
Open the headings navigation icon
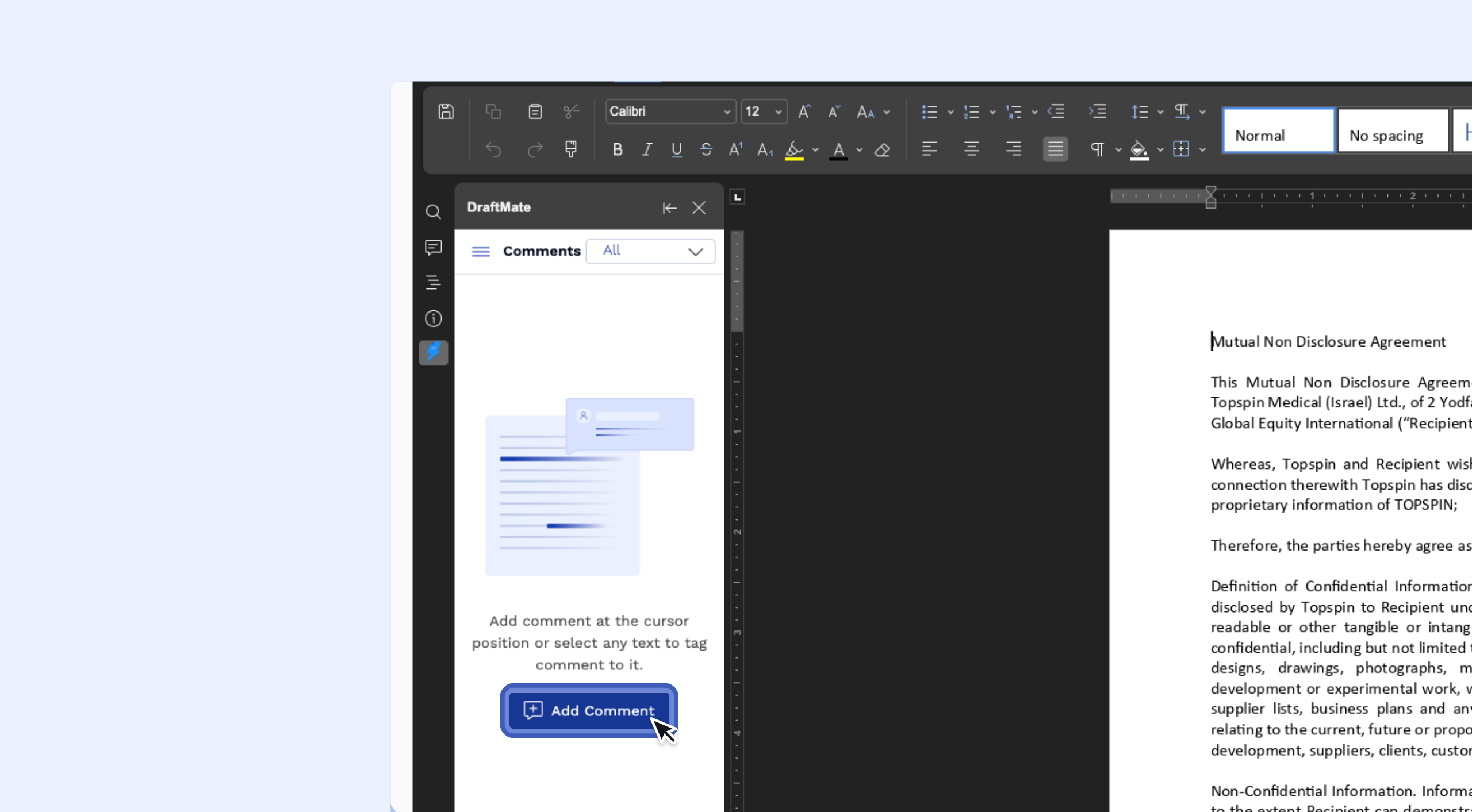[x=433, y=283]
